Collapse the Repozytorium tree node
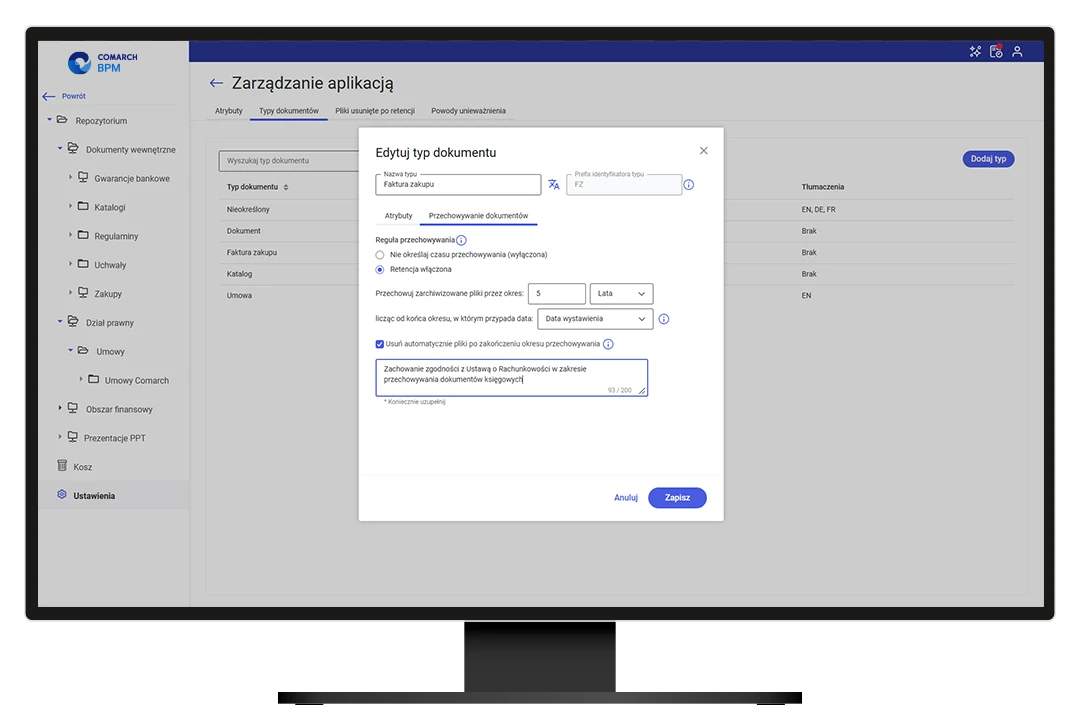Image resolution: width=1080 pixels, height=720 pixels. click(x=50, y=120)
